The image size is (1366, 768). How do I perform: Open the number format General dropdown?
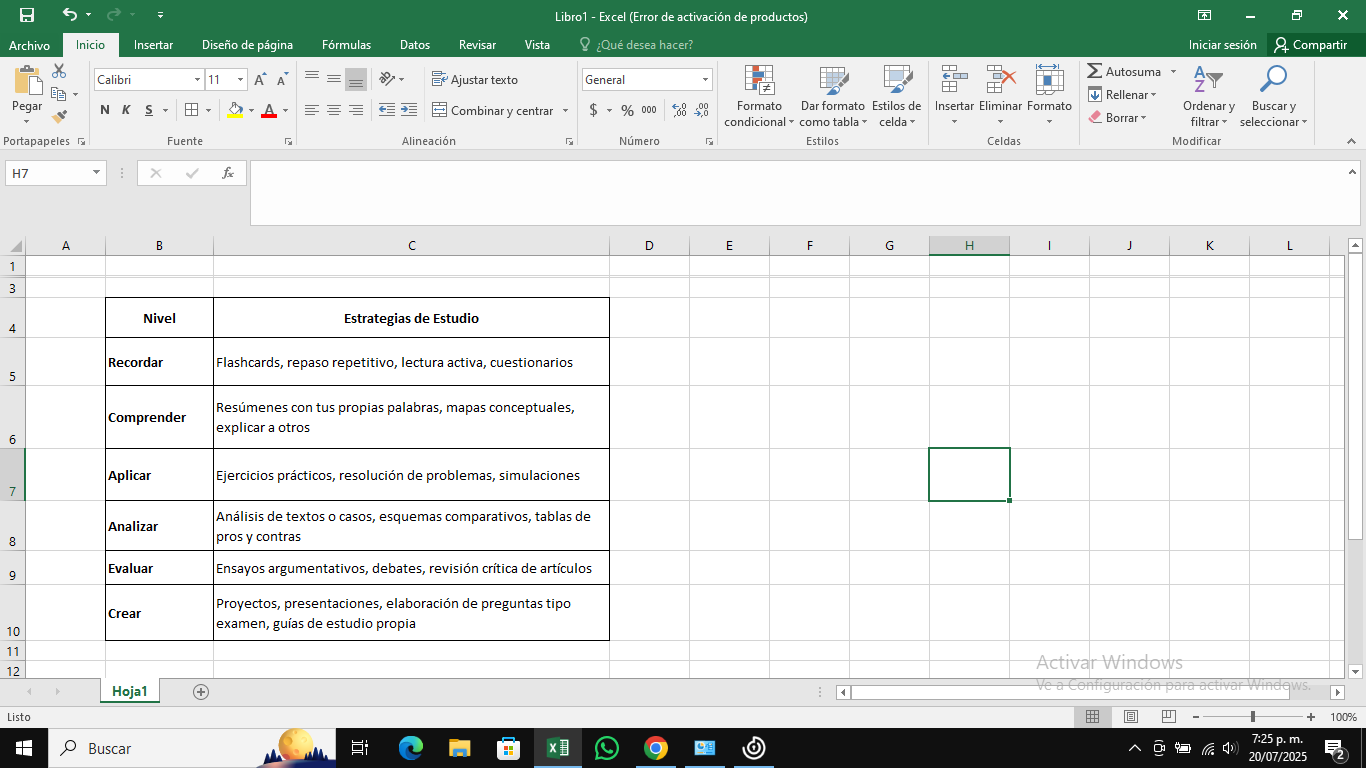pyautogui.click(x=705, y=80)
